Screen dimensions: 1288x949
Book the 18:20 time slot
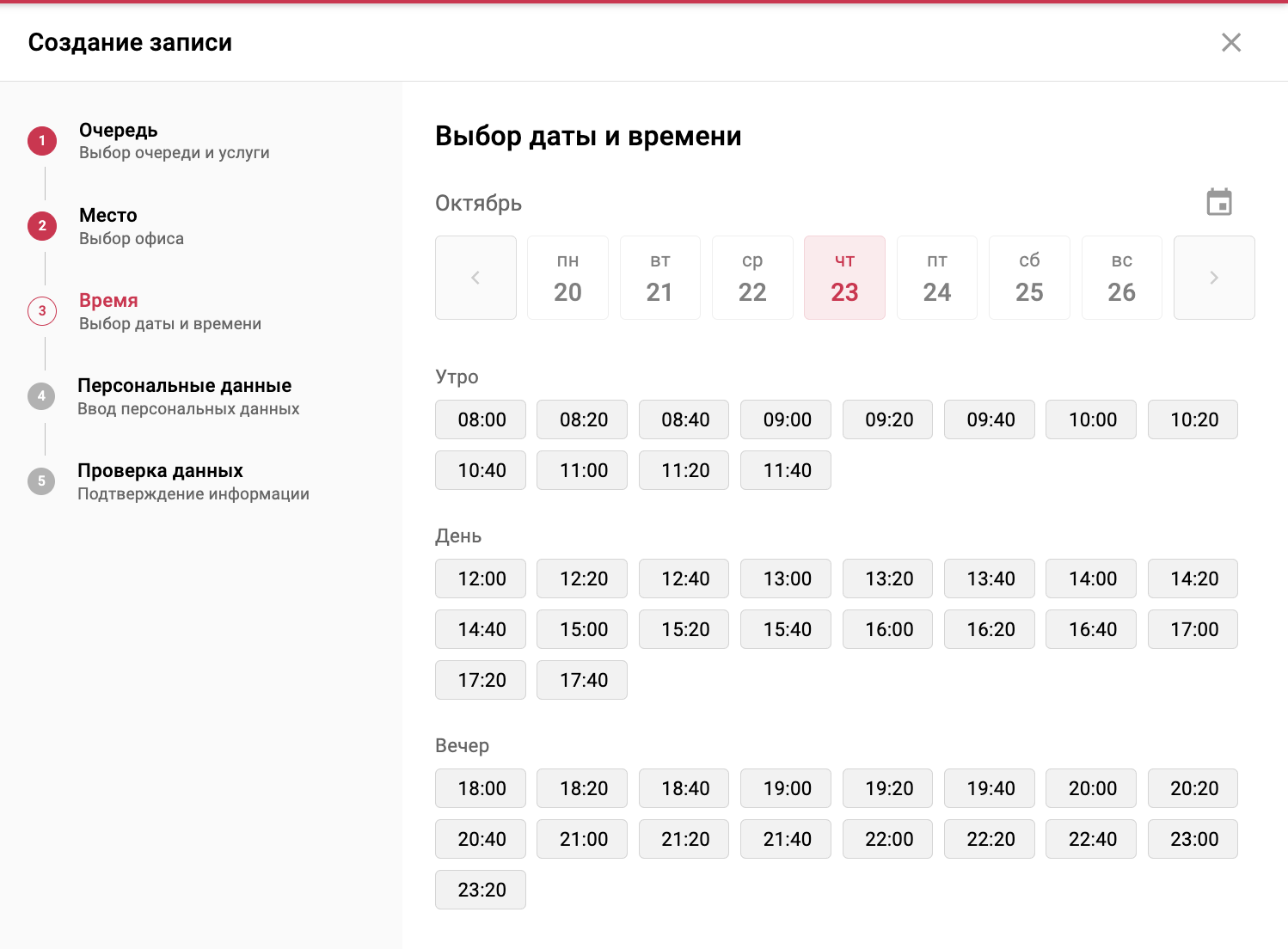click(x=582, y=788)
